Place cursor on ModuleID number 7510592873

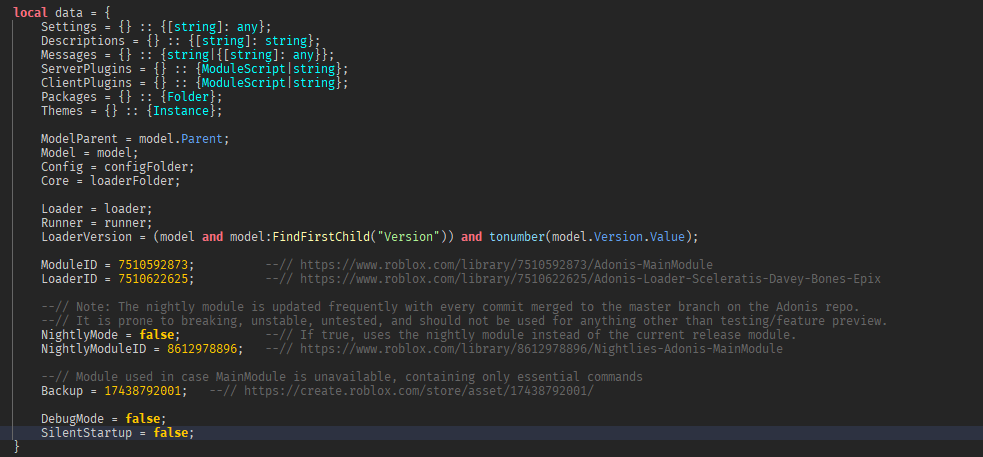tap(153, 265)
